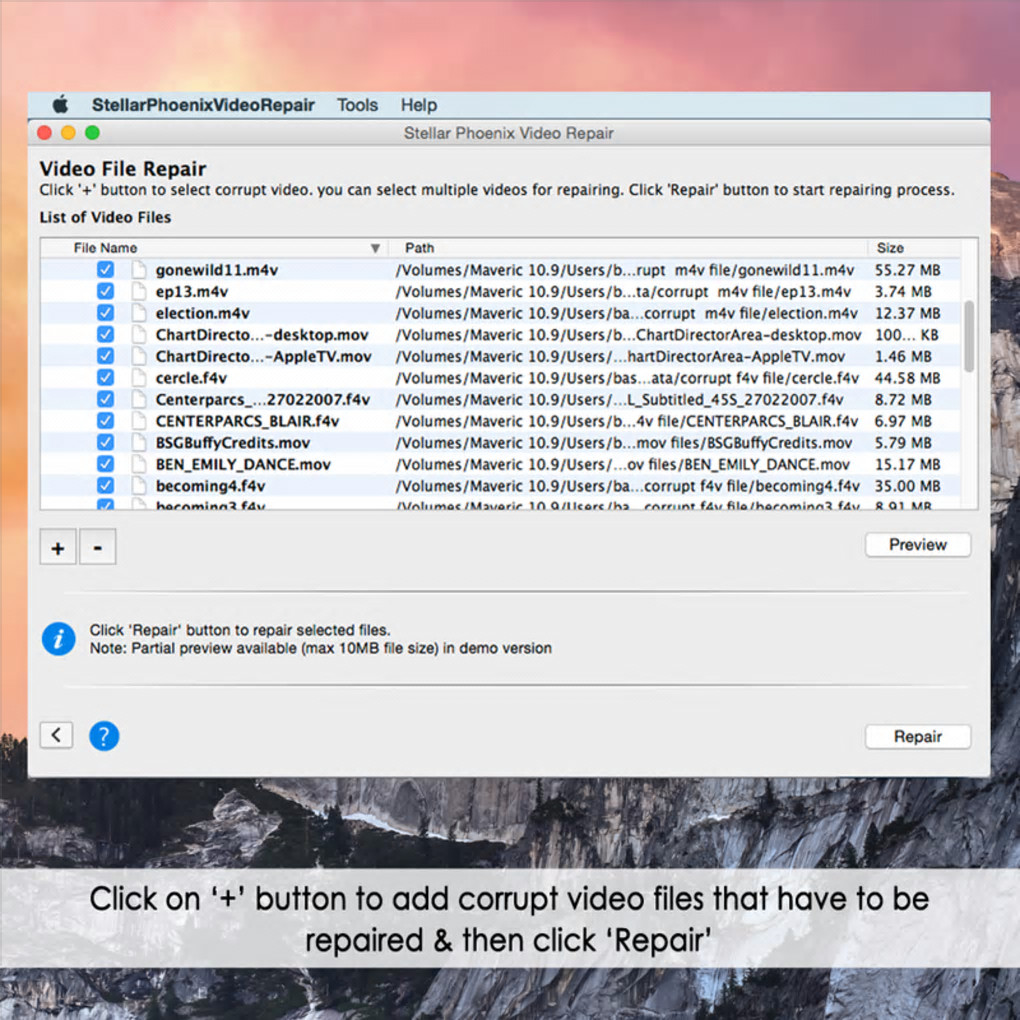This screenshot has height=1020, width=1020.
Task: Uncheck the becoming4.f4v checkbox
Action: [105, 485]
